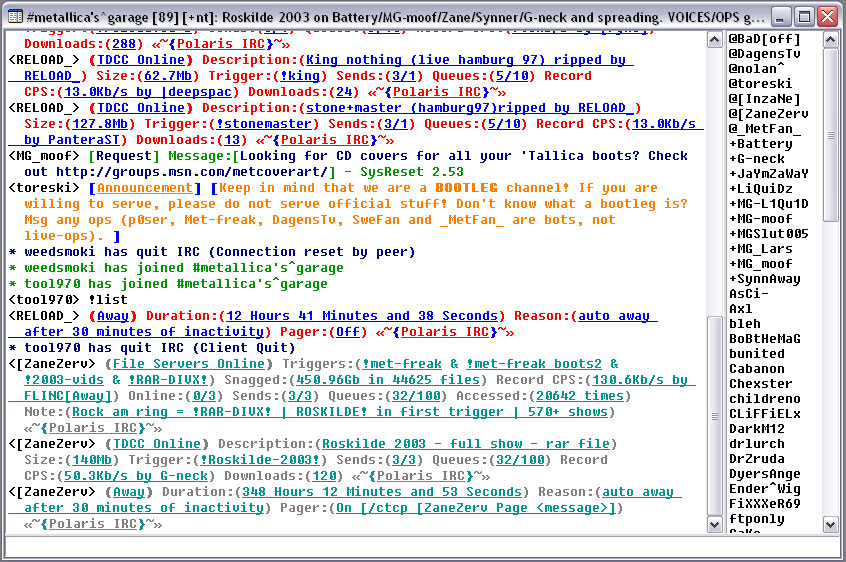The width and height of the screenshot is (846, 562).
Task: Select drlurch in the nick list
Action: 757,444
